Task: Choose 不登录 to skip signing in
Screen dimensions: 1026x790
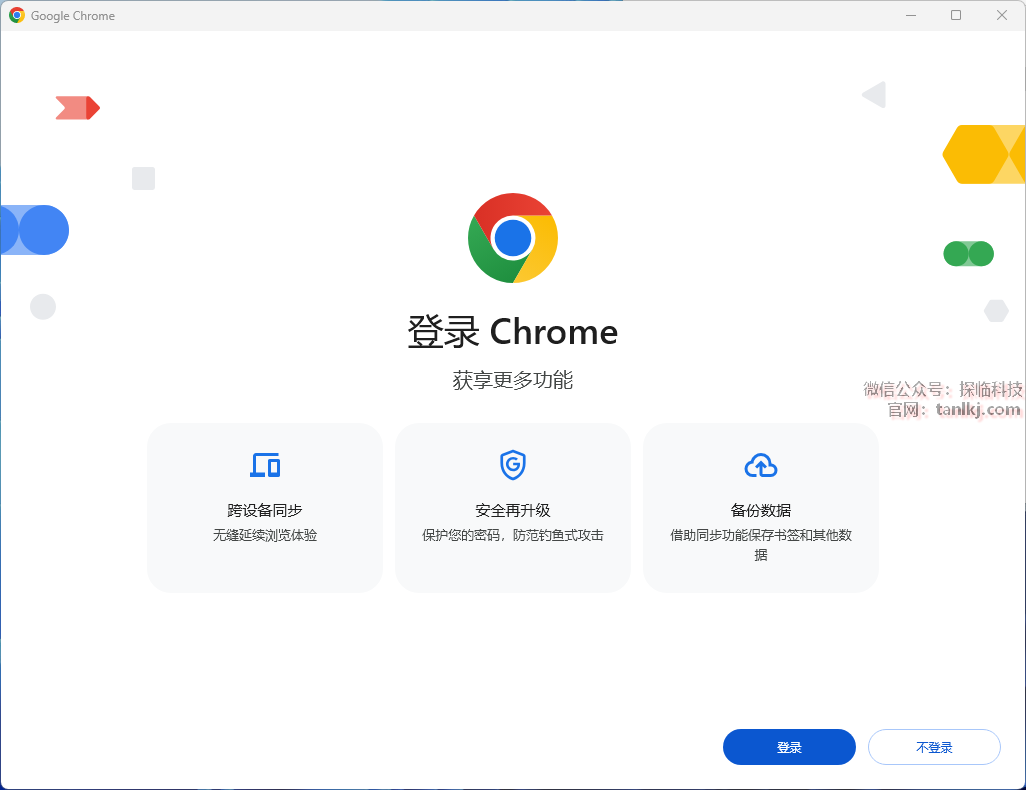Action: [x=934, y=747]
